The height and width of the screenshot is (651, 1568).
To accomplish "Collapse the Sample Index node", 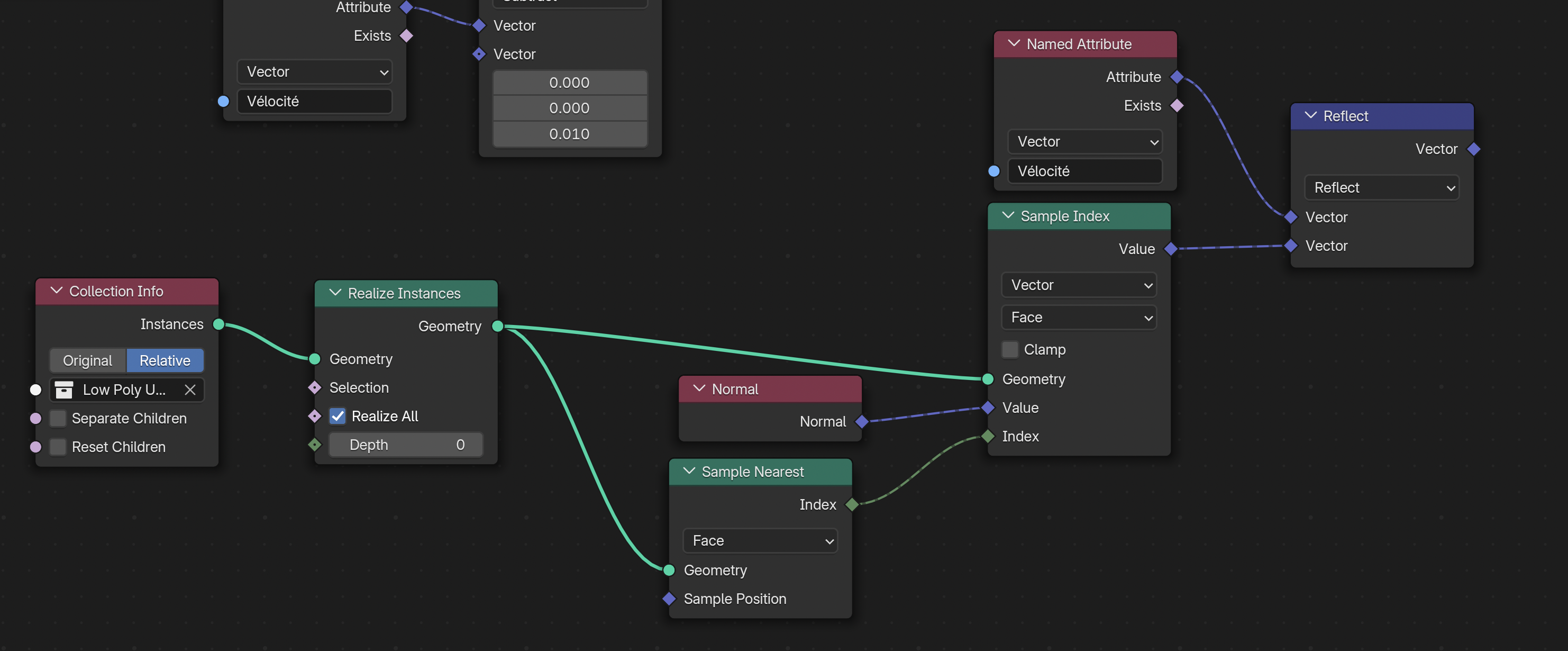I will (1008, 215).
